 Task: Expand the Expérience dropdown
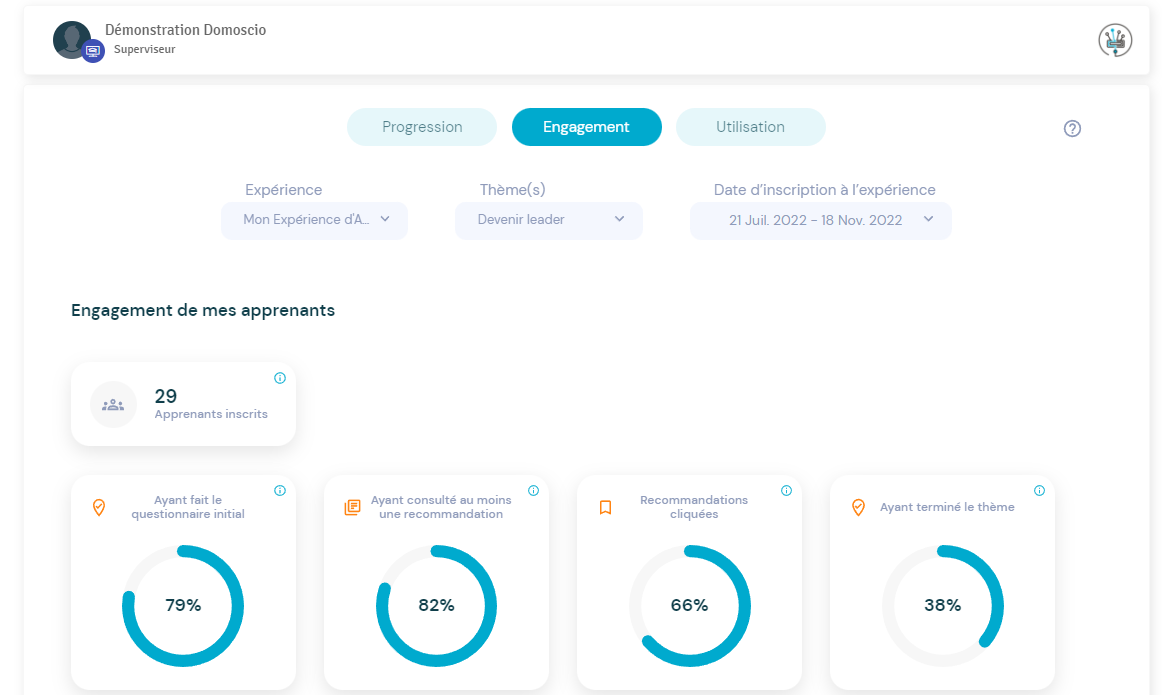coord(314,220)
